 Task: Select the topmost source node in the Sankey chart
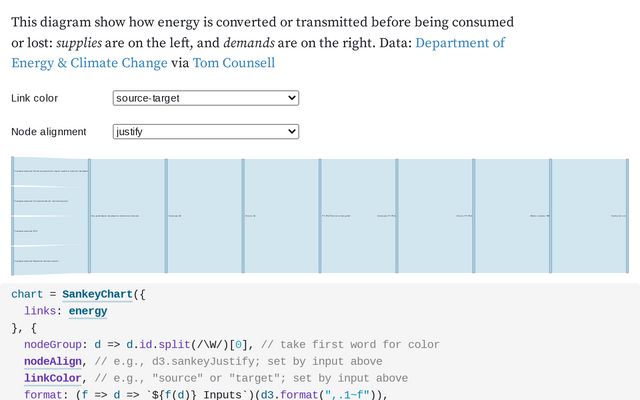[x=13, y=171]
